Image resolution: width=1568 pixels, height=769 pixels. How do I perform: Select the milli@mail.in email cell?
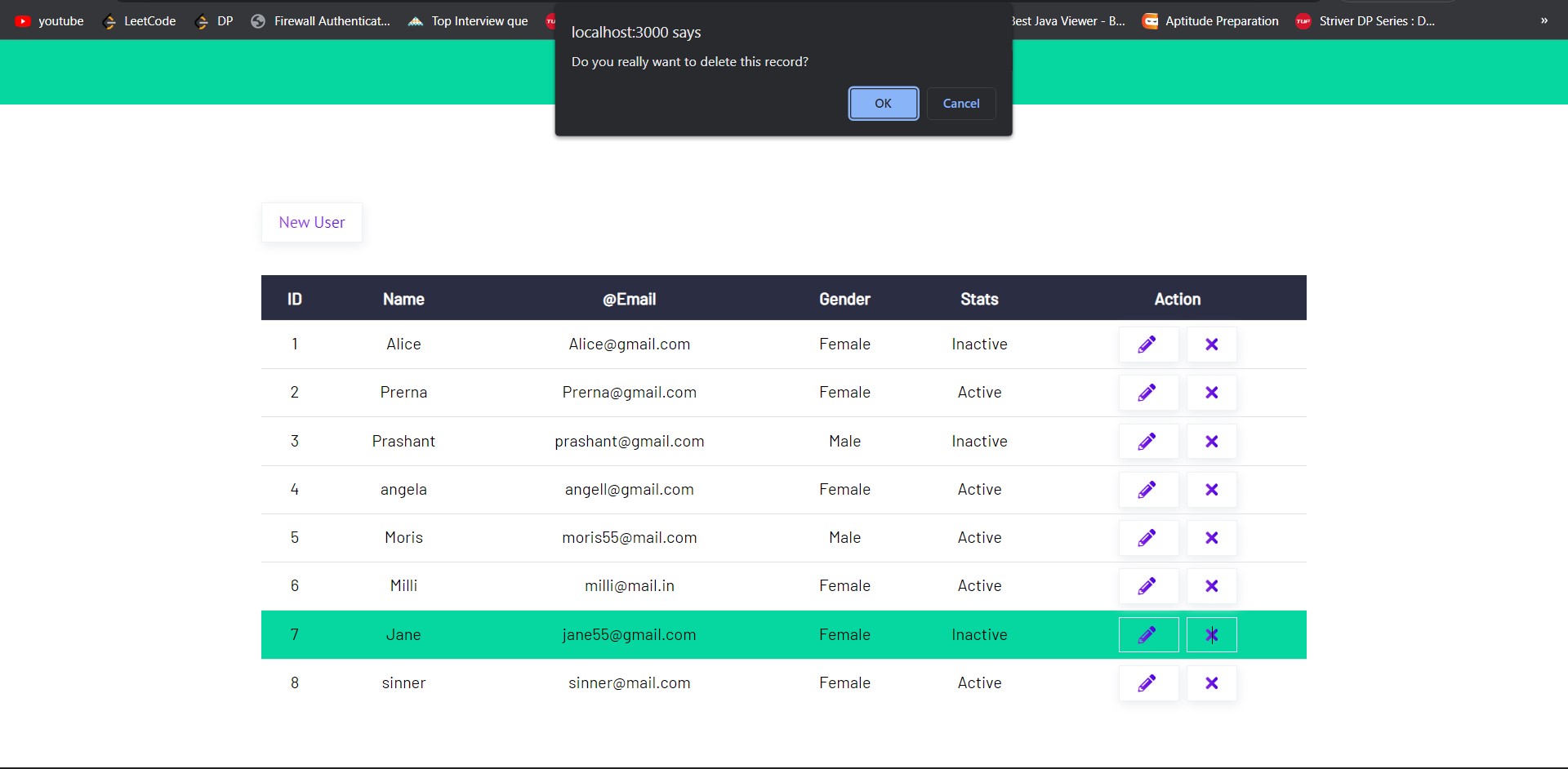[x=630, y=586]
